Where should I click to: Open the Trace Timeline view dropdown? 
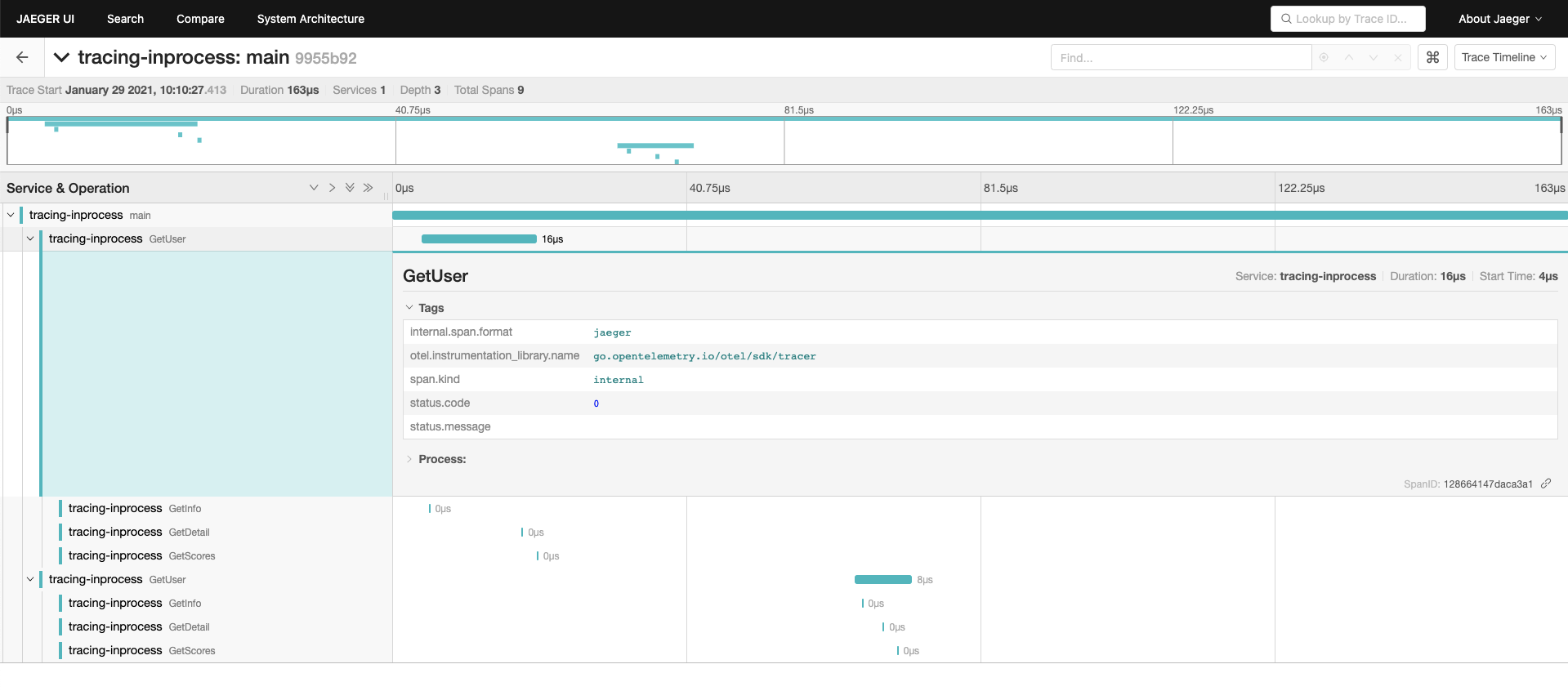1503,57
